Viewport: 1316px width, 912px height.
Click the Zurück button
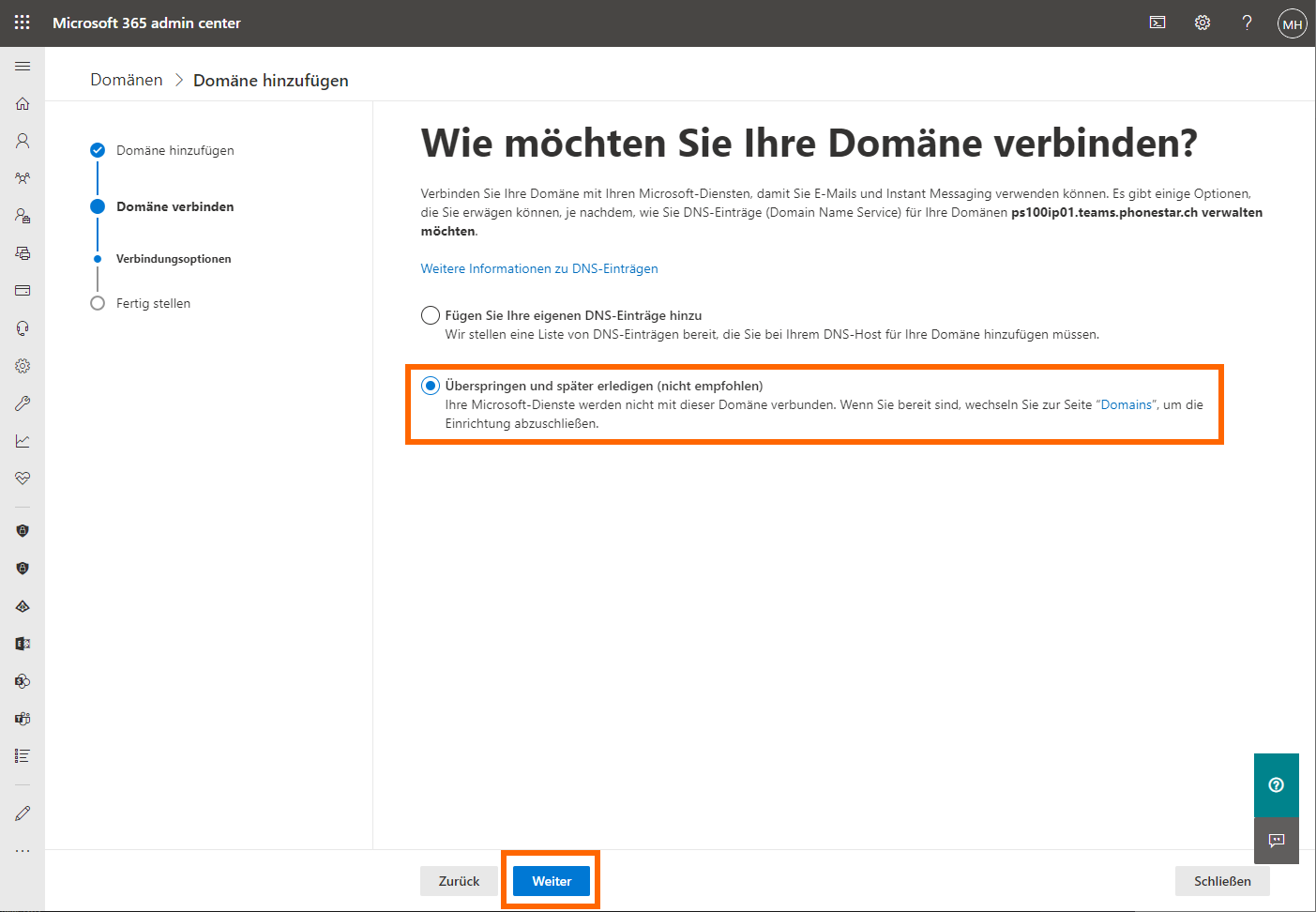pos(459,881)
